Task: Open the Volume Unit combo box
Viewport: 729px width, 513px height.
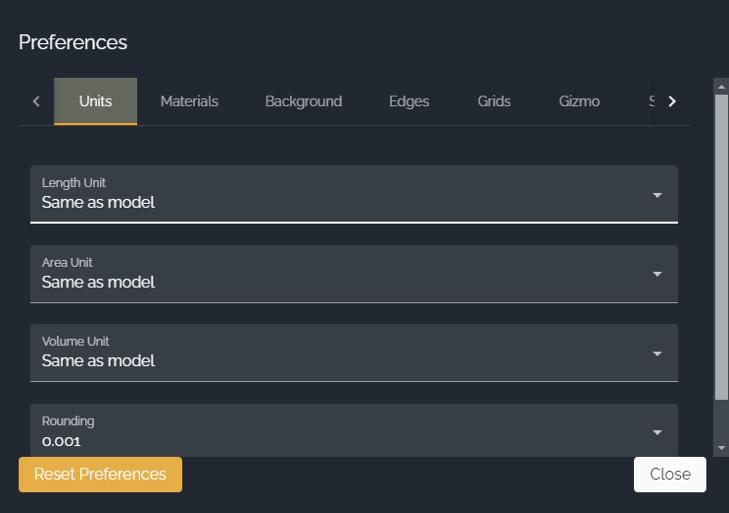Action: [x=340, y=352]
